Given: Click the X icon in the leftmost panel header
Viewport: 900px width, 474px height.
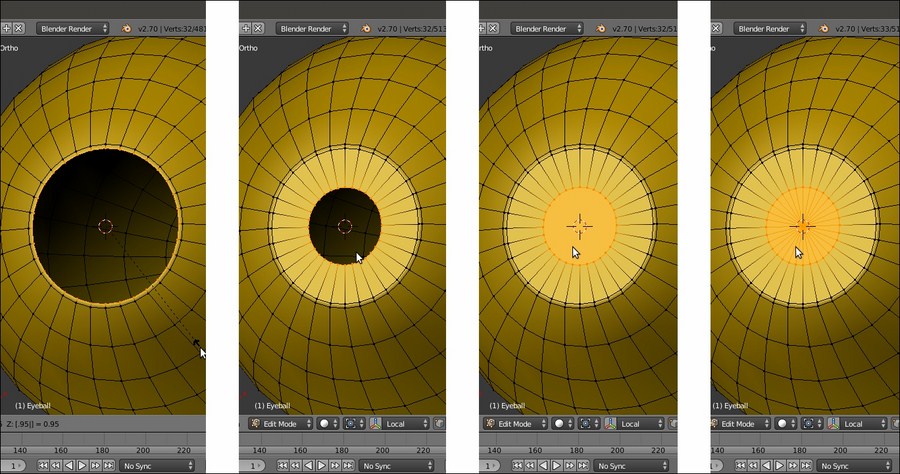Looking at the screenshot, I should [18, 28].
